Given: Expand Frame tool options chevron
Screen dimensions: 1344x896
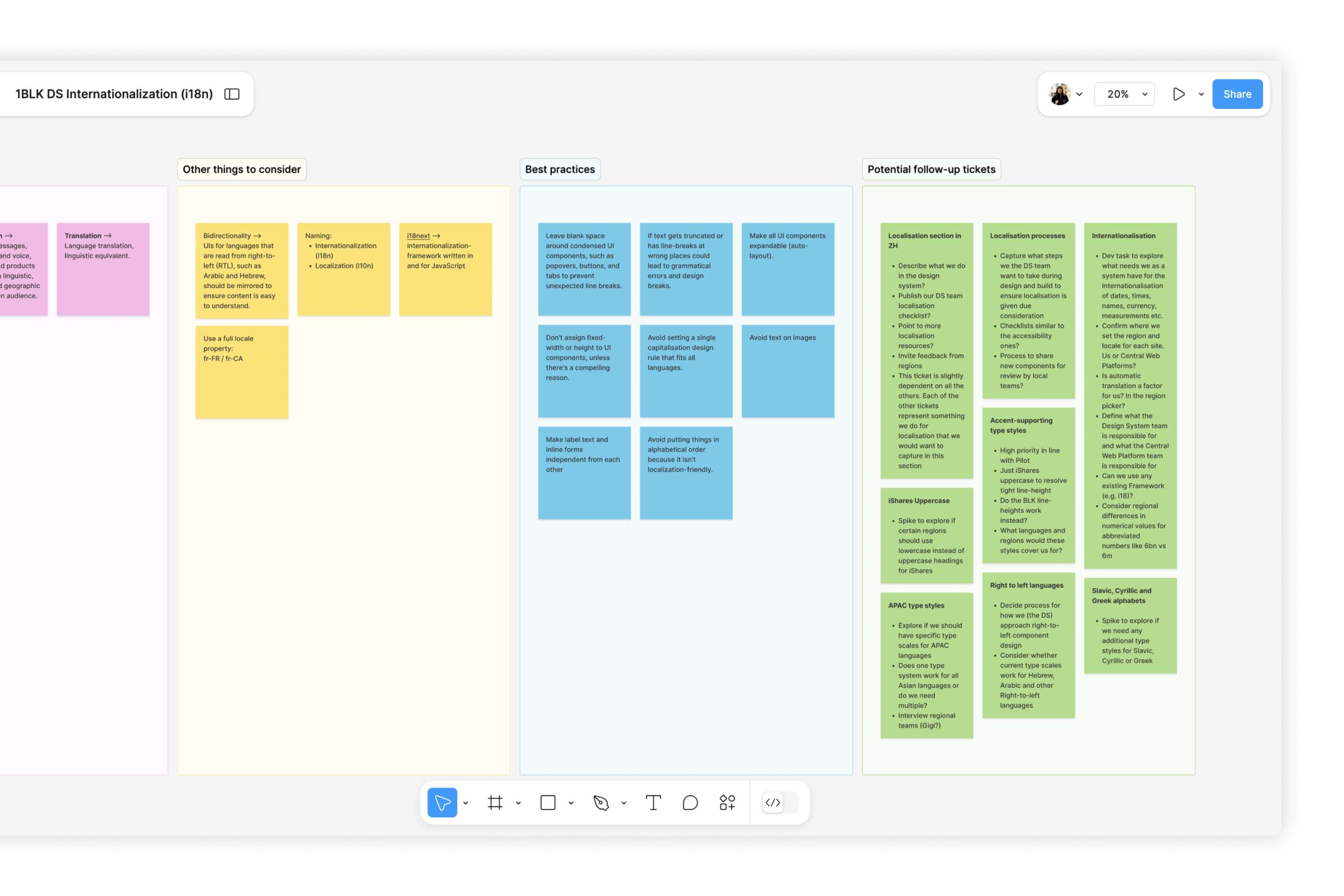Looking at the screenshot, I should tap(518, 803).
